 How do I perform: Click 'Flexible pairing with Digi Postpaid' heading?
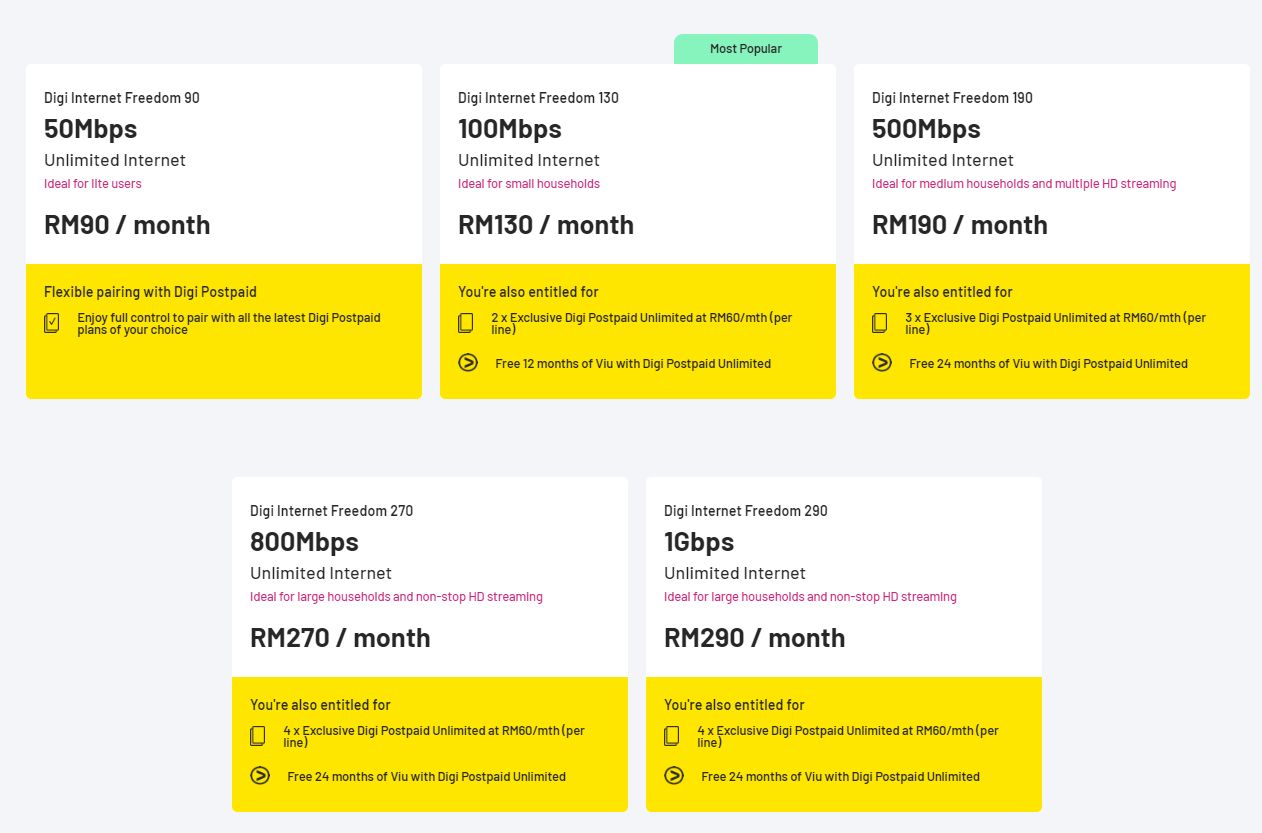(150, 292)
